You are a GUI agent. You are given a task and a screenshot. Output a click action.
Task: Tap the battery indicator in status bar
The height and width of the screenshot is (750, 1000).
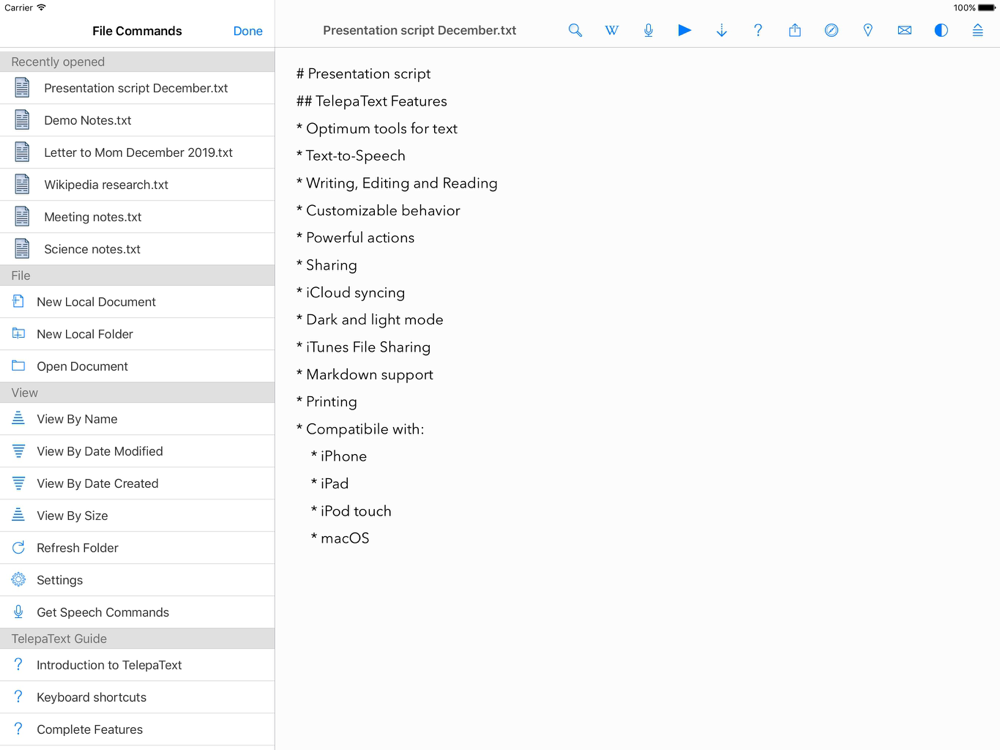987,8
